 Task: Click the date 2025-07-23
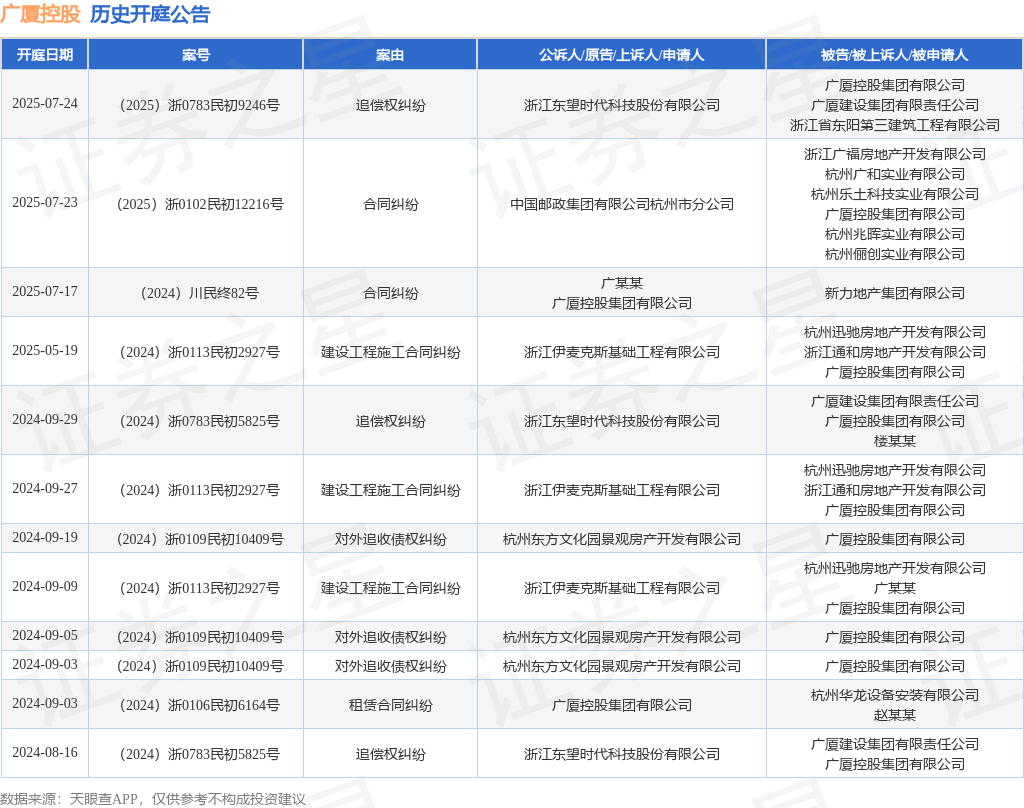[44, 202]
